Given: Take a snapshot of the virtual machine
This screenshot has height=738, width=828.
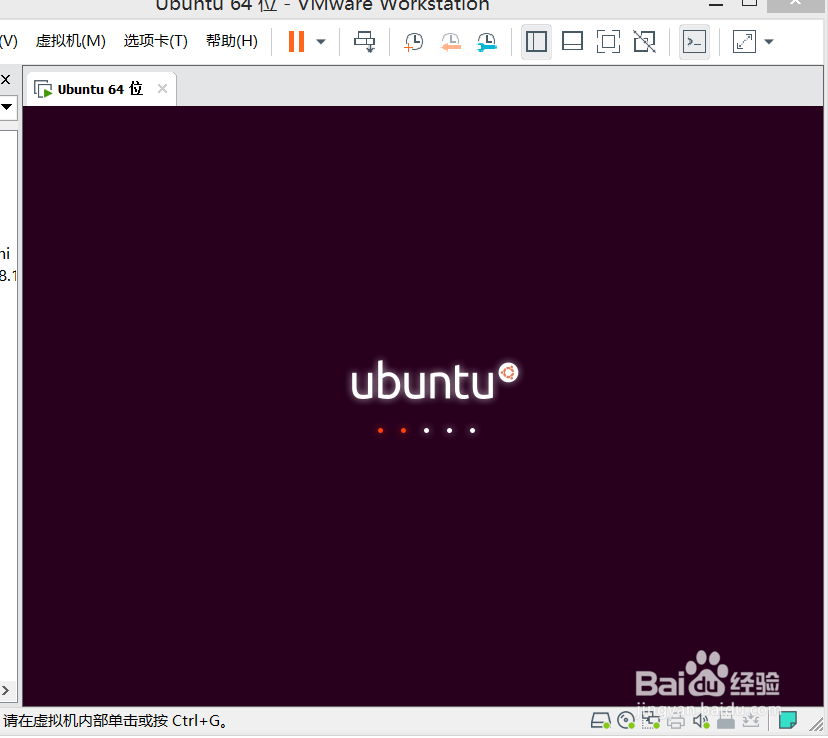Looking at the screenshot, I should [413, 42].
